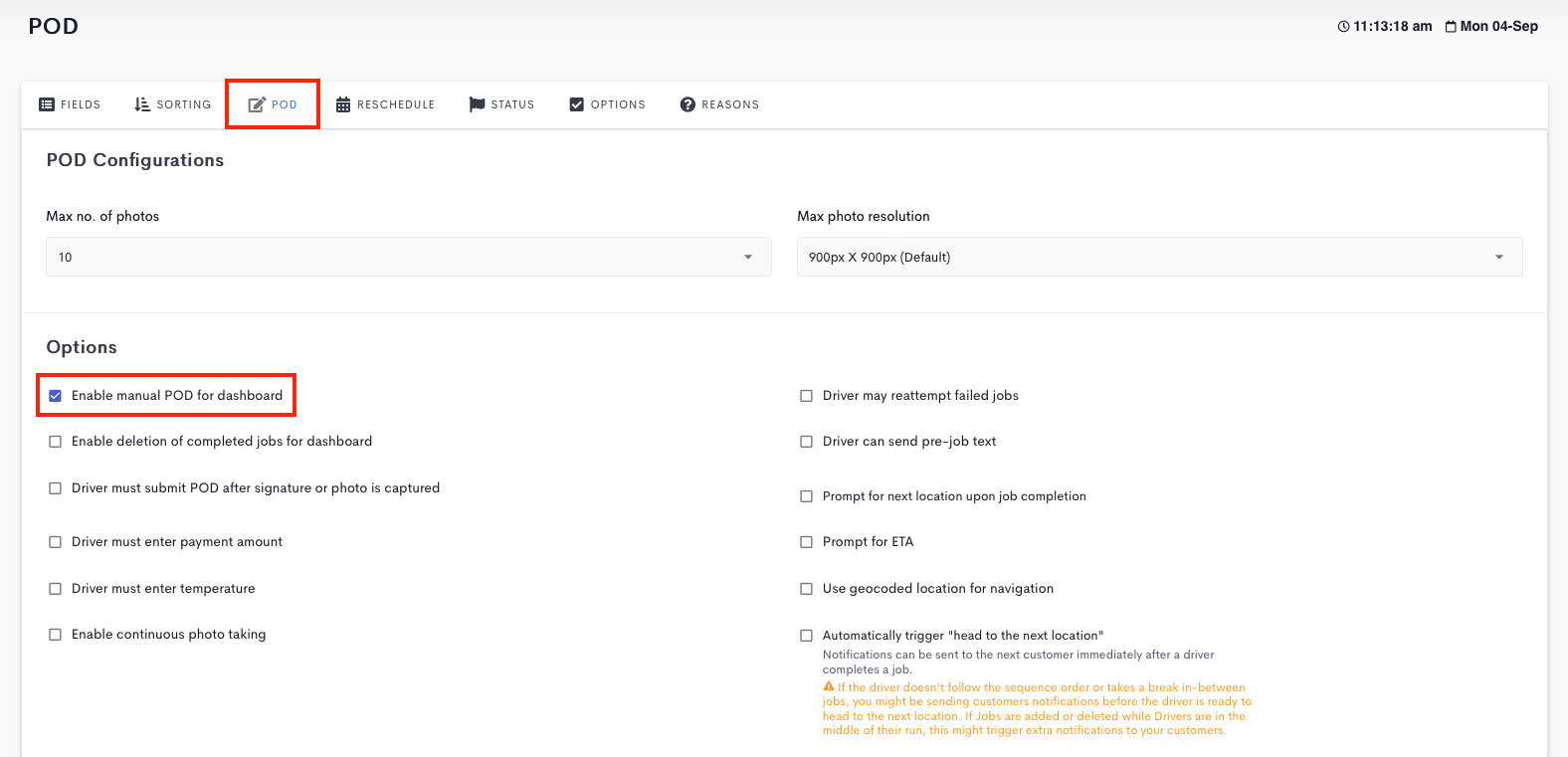Enable continuous photo taking checkbox
Screen dimensions: 1568x757
(x=56, y=635)
